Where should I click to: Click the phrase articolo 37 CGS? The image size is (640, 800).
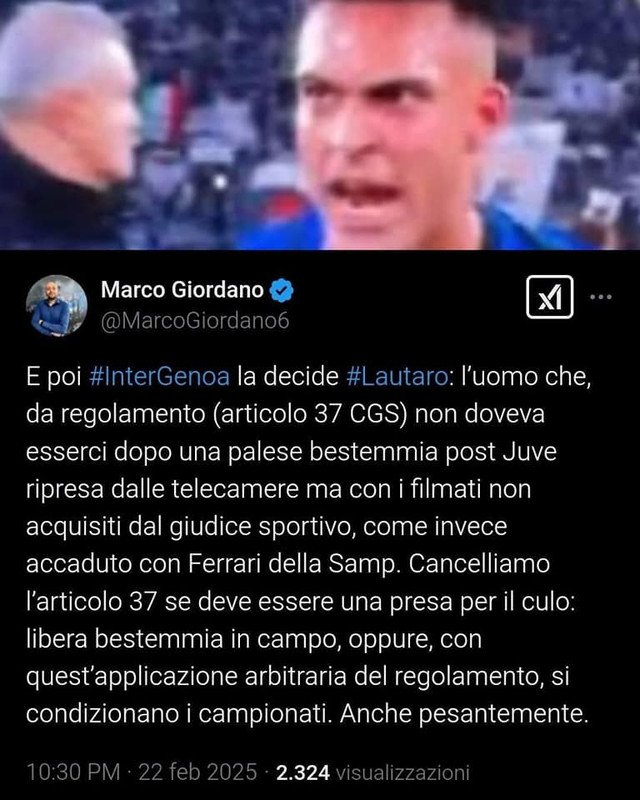pos(309,414)
